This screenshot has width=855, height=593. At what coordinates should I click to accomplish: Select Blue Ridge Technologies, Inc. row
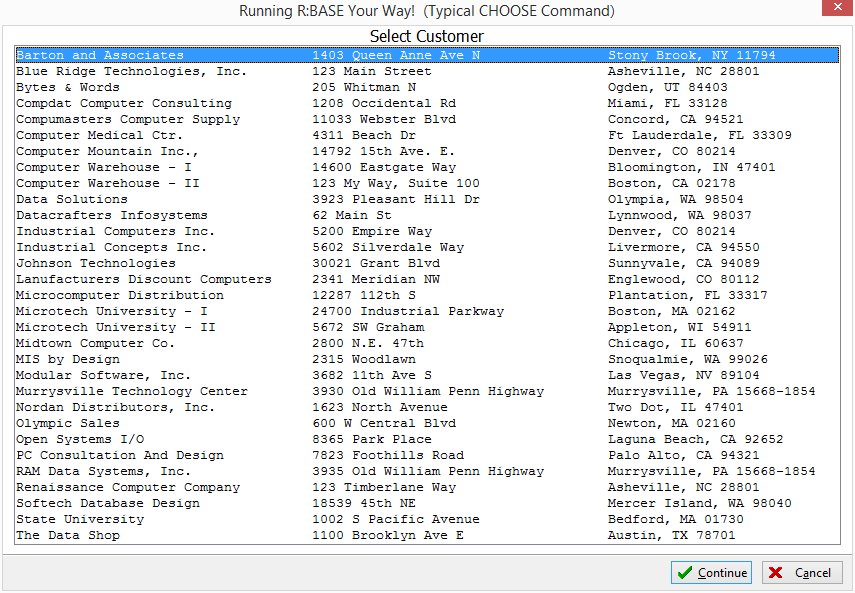(x=131, y=72)
